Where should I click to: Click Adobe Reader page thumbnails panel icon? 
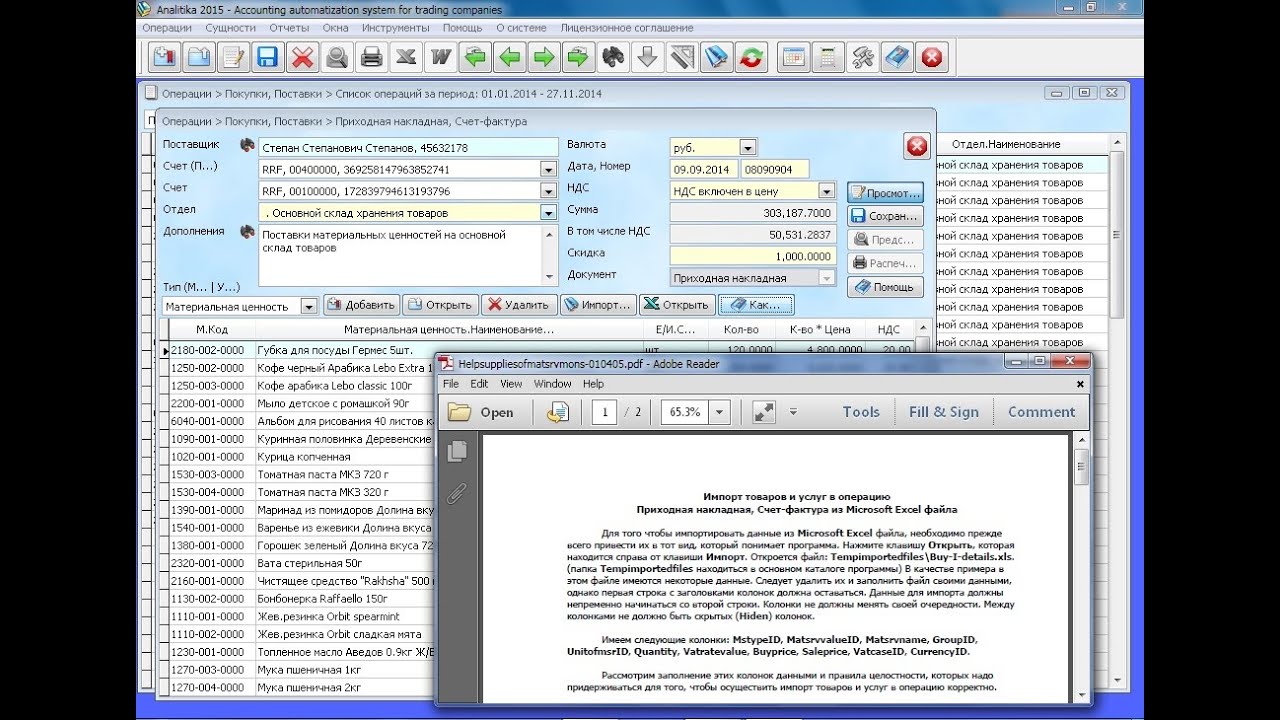click(457, 452)
